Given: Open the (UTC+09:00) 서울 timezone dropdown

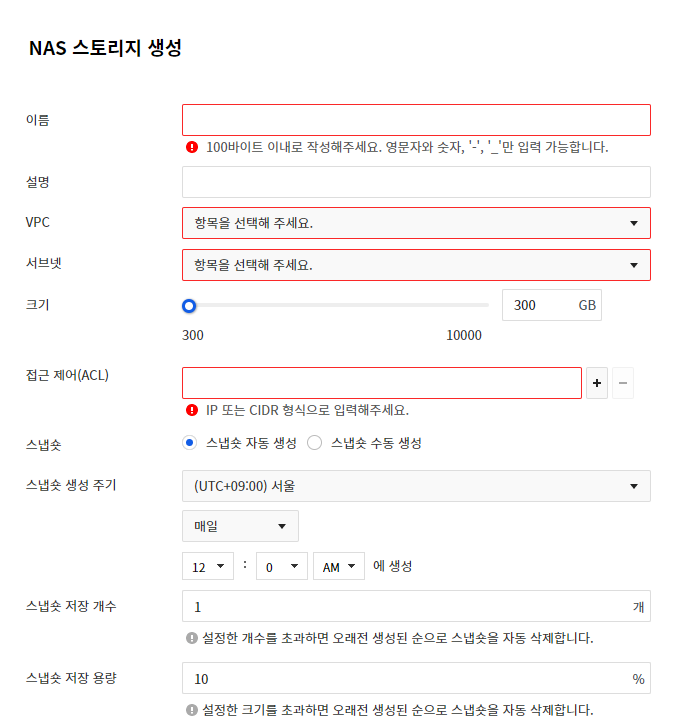Looking at the screenshot, I should coord(416,486).
